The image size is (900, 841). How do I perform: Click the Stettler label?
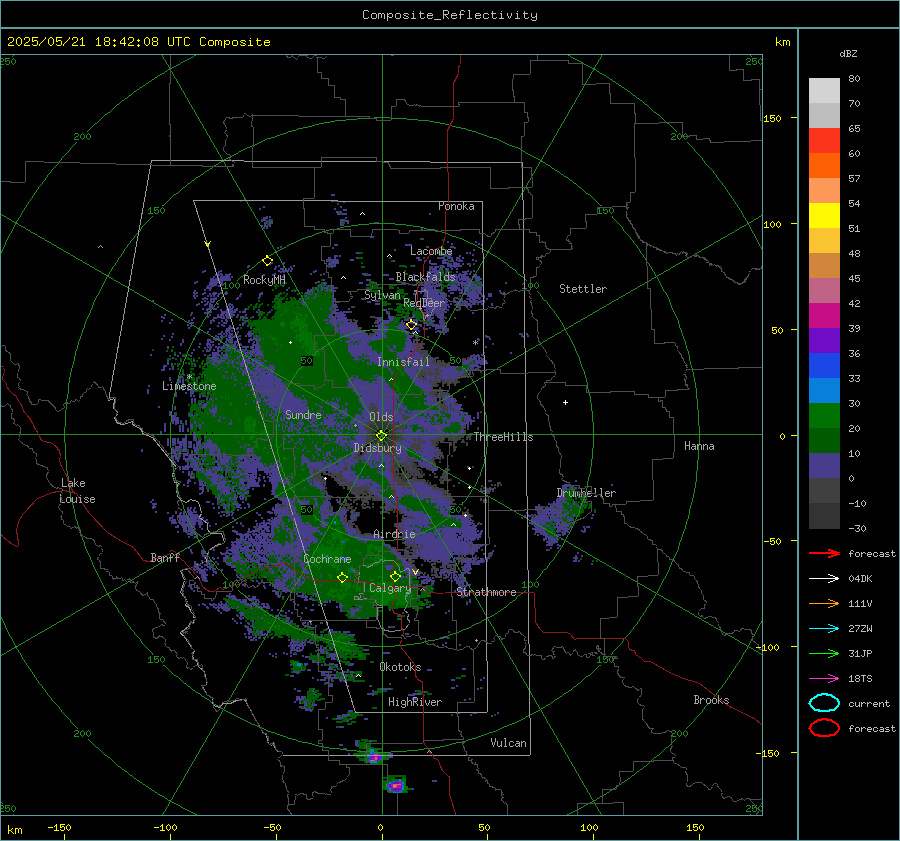(583, 289)
